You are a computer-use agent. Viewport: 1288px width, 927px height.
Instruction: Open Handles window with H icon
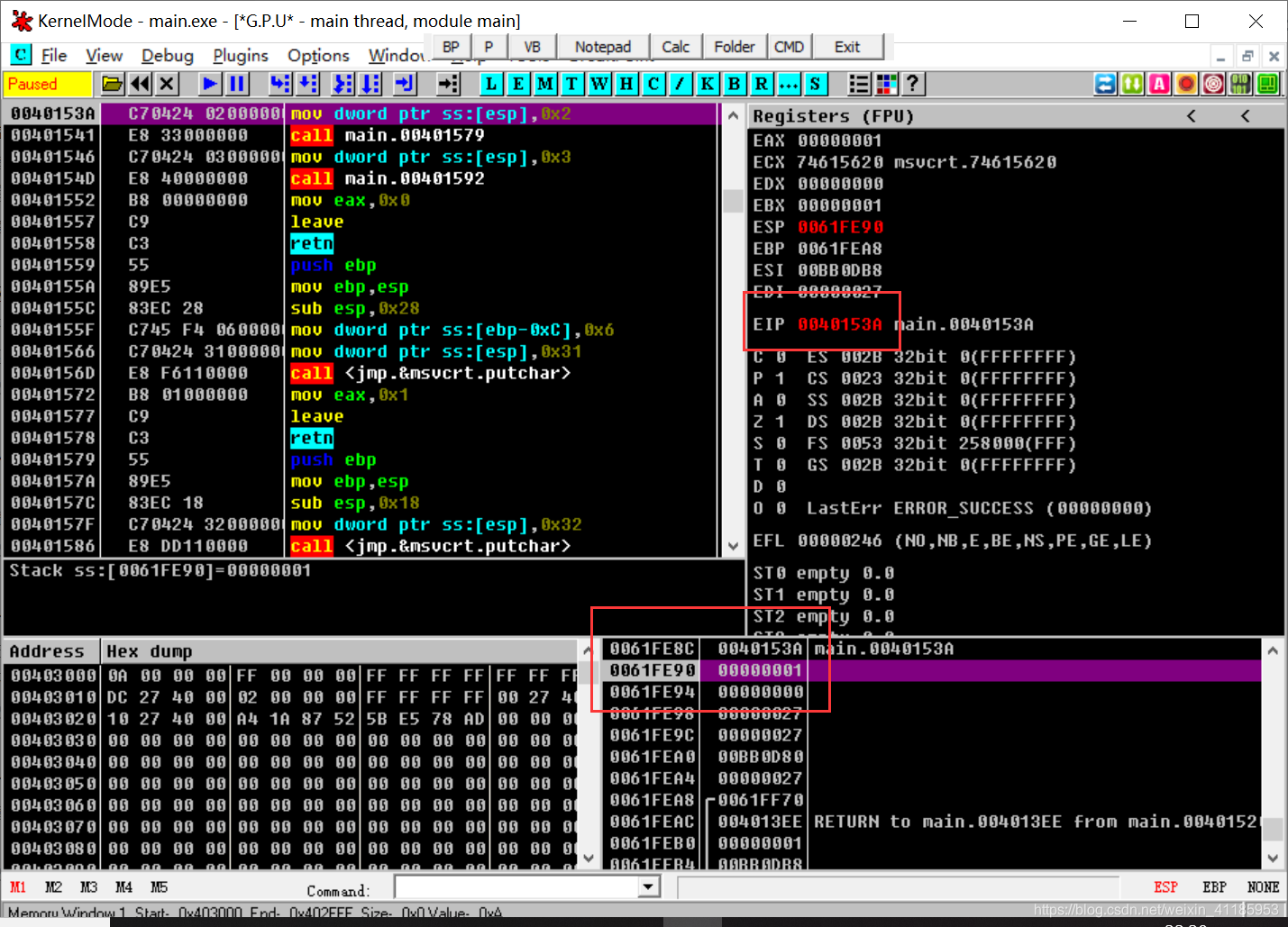click(626, 84)
